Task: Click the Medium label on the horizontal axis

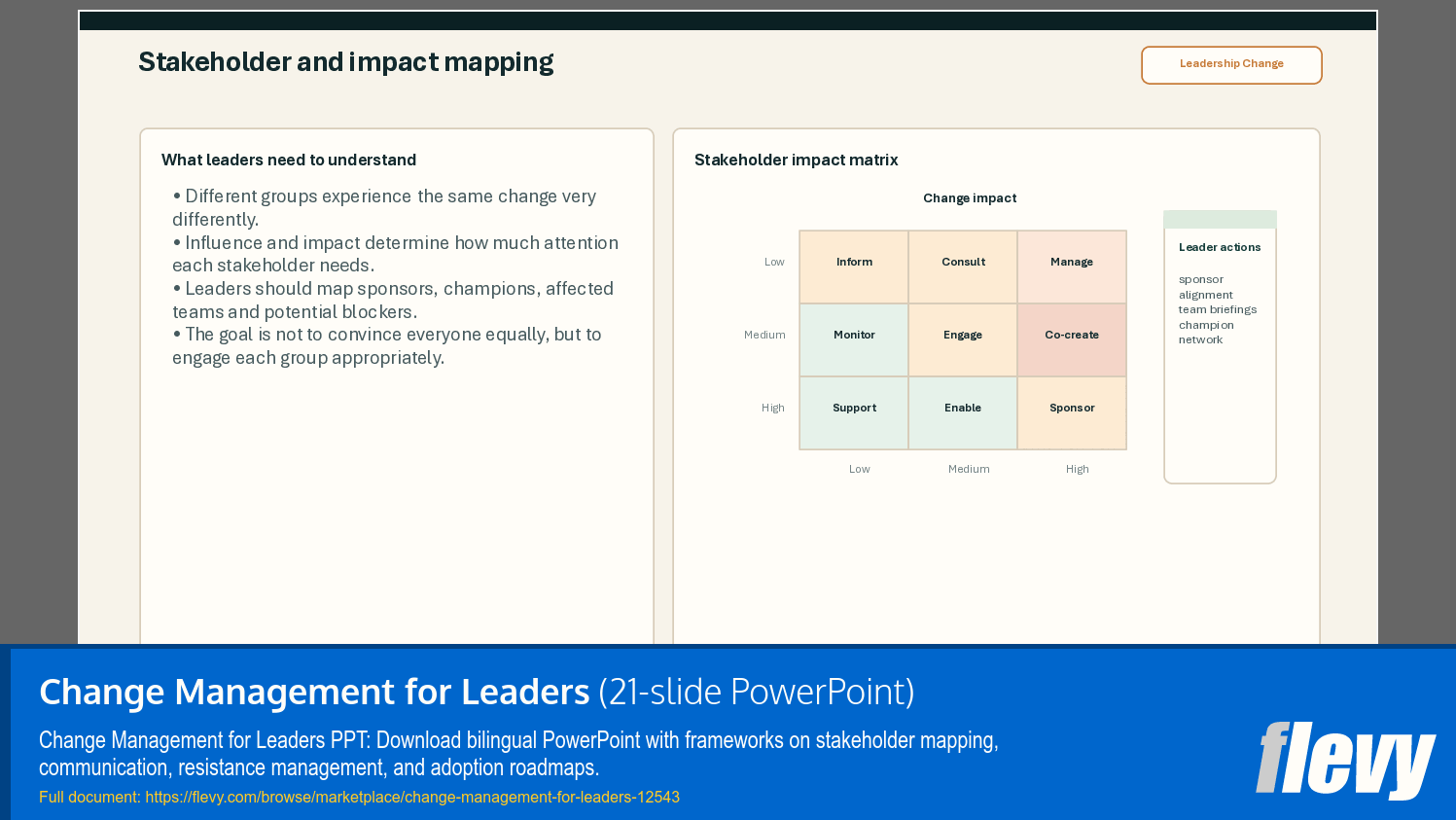Action: (x=969, y=469)
